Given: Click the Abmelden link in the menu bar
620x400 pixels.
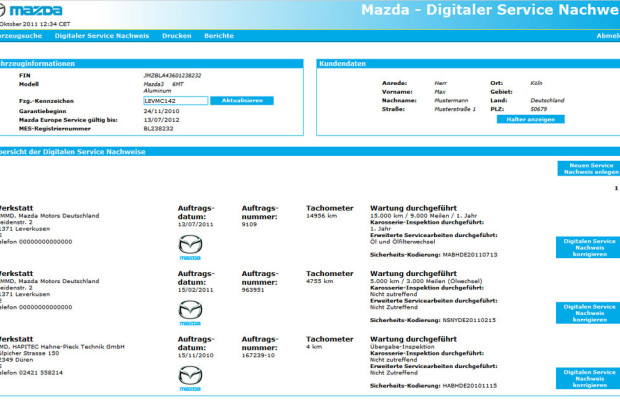Looking at the screenshot, I should [608, 36].
